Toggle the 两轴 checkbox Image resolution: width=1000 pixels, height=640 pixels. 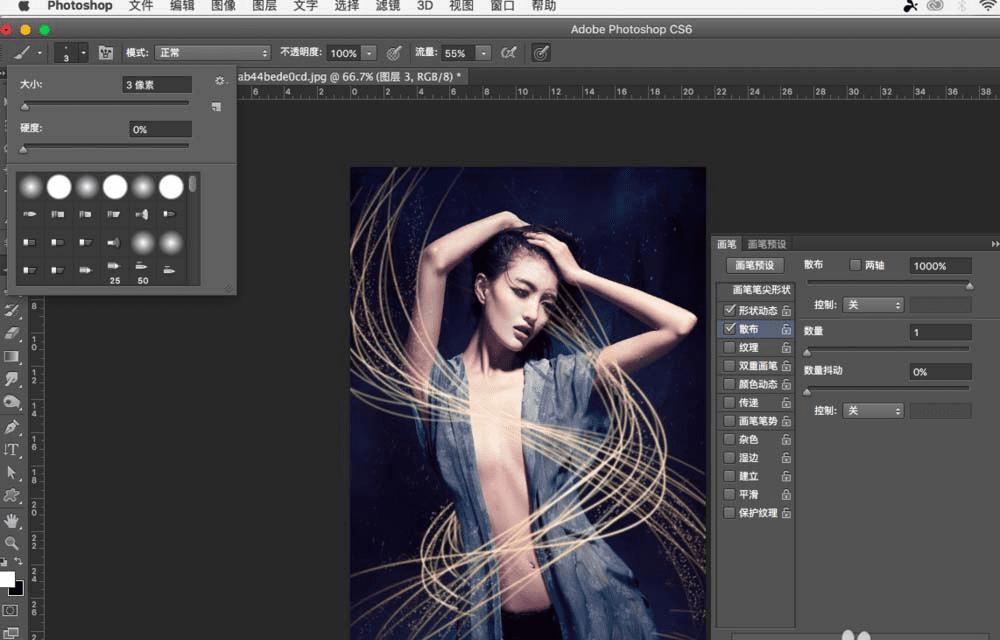pos(854,265)
